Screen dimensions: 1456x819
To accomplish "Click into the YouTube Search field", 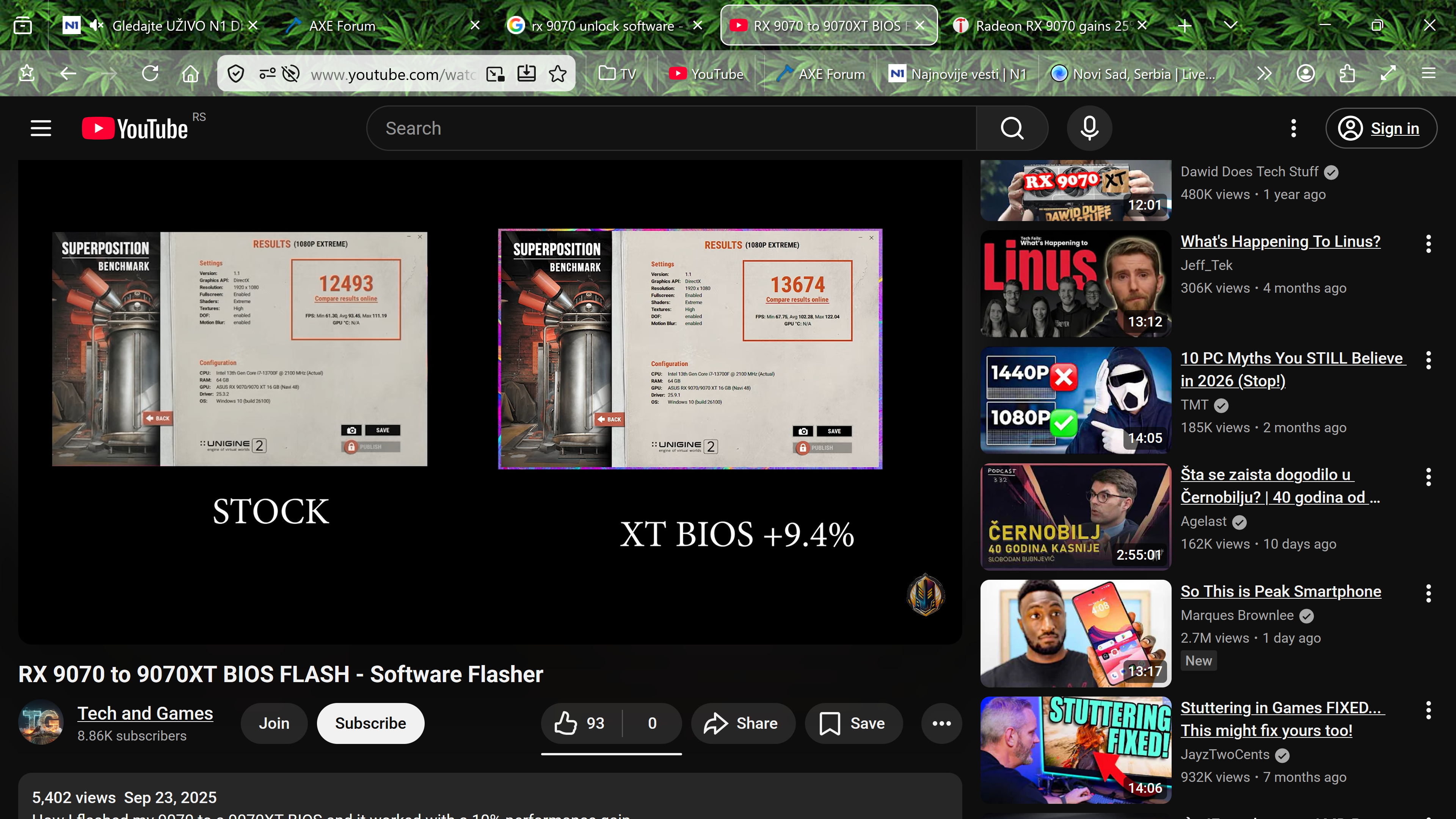I will [x=671, y=128].
